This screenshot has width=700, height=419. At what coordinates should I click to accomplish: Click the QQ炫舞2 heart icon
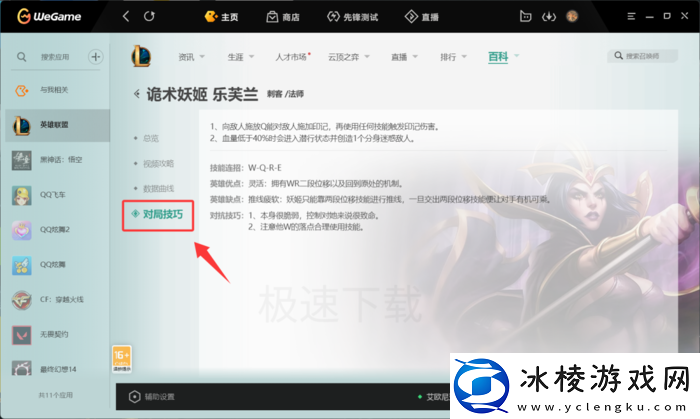(x=21, y=230)
